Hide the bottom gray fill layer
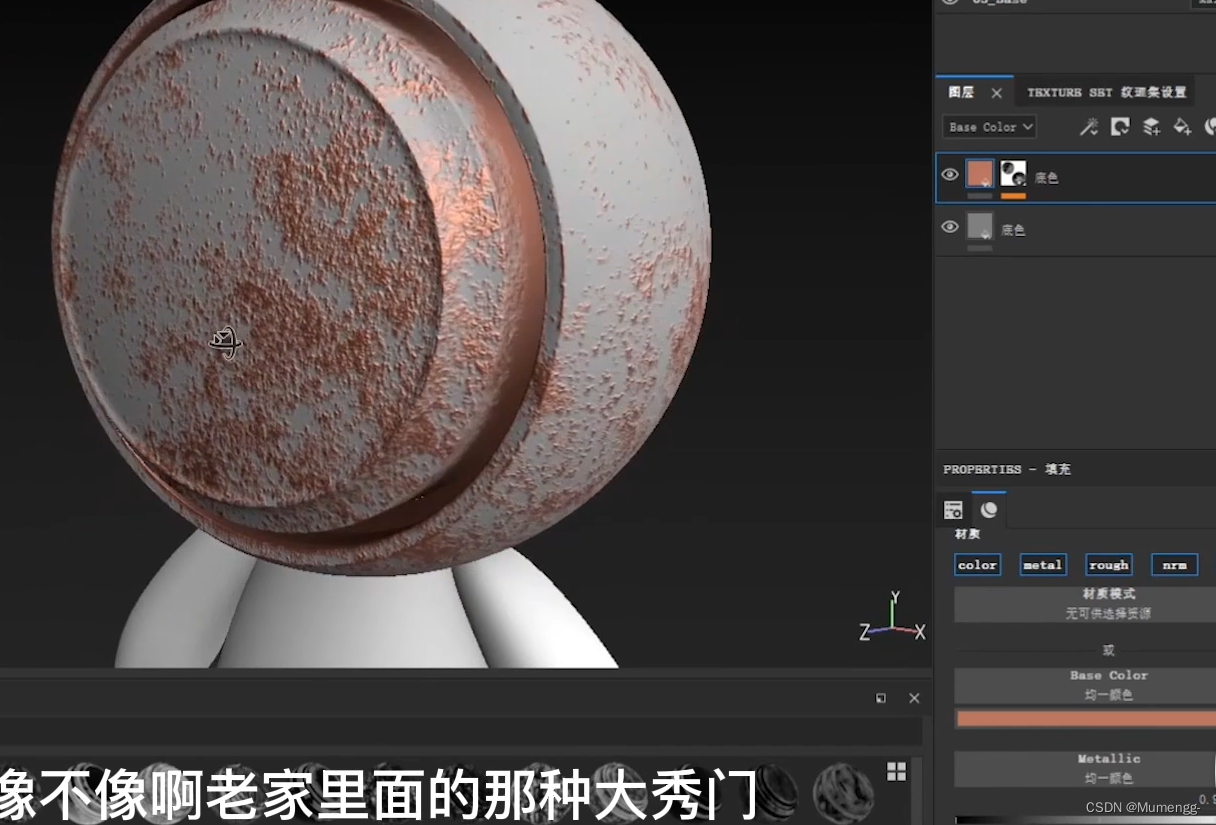The image size is (1216, 825). (950, 227)
